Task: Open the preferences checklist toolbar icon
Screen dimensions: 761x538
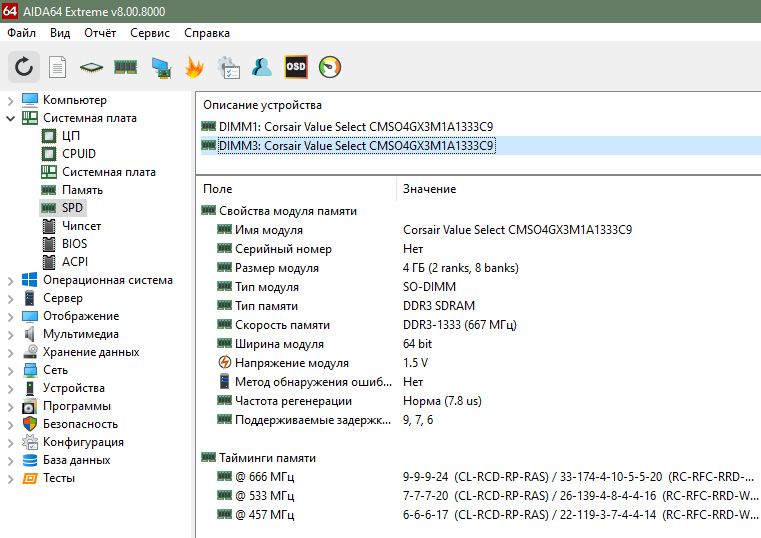Action: 228,67
